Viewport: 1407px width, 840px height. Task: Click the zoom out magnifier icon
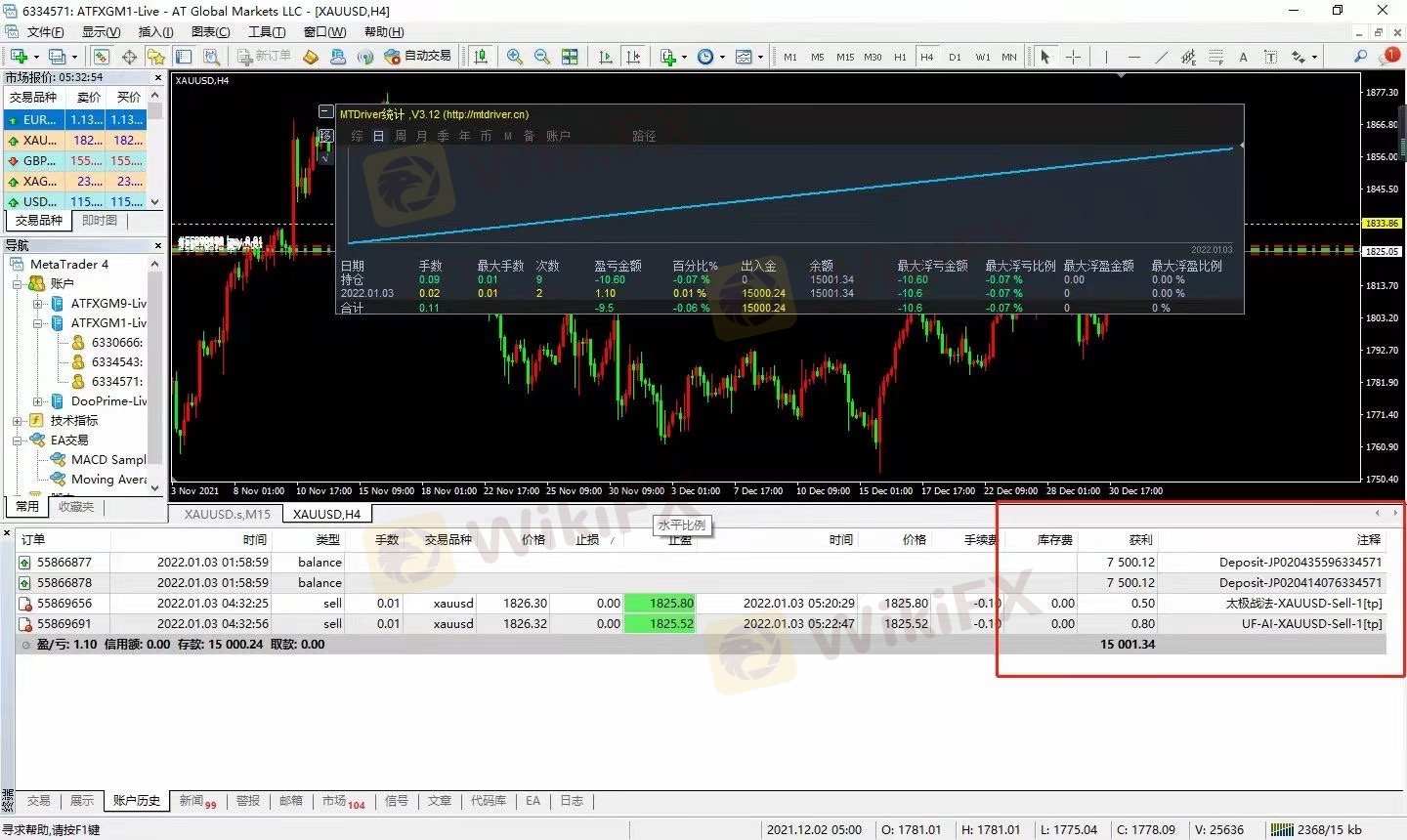(541, 57)
